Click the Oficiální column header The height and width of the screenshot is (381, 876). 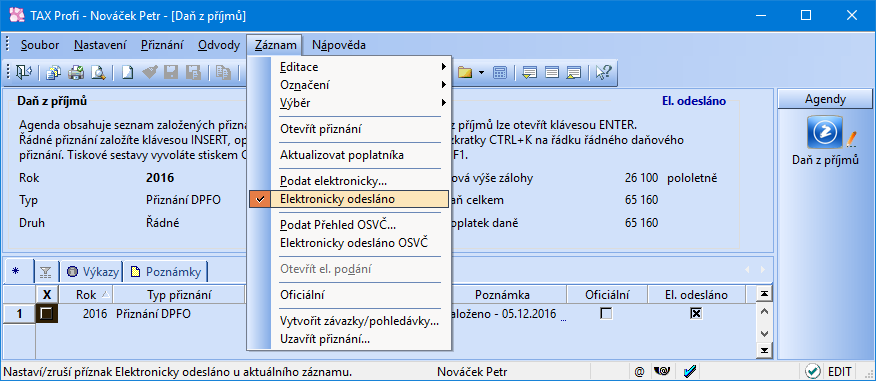coord(607,294)
